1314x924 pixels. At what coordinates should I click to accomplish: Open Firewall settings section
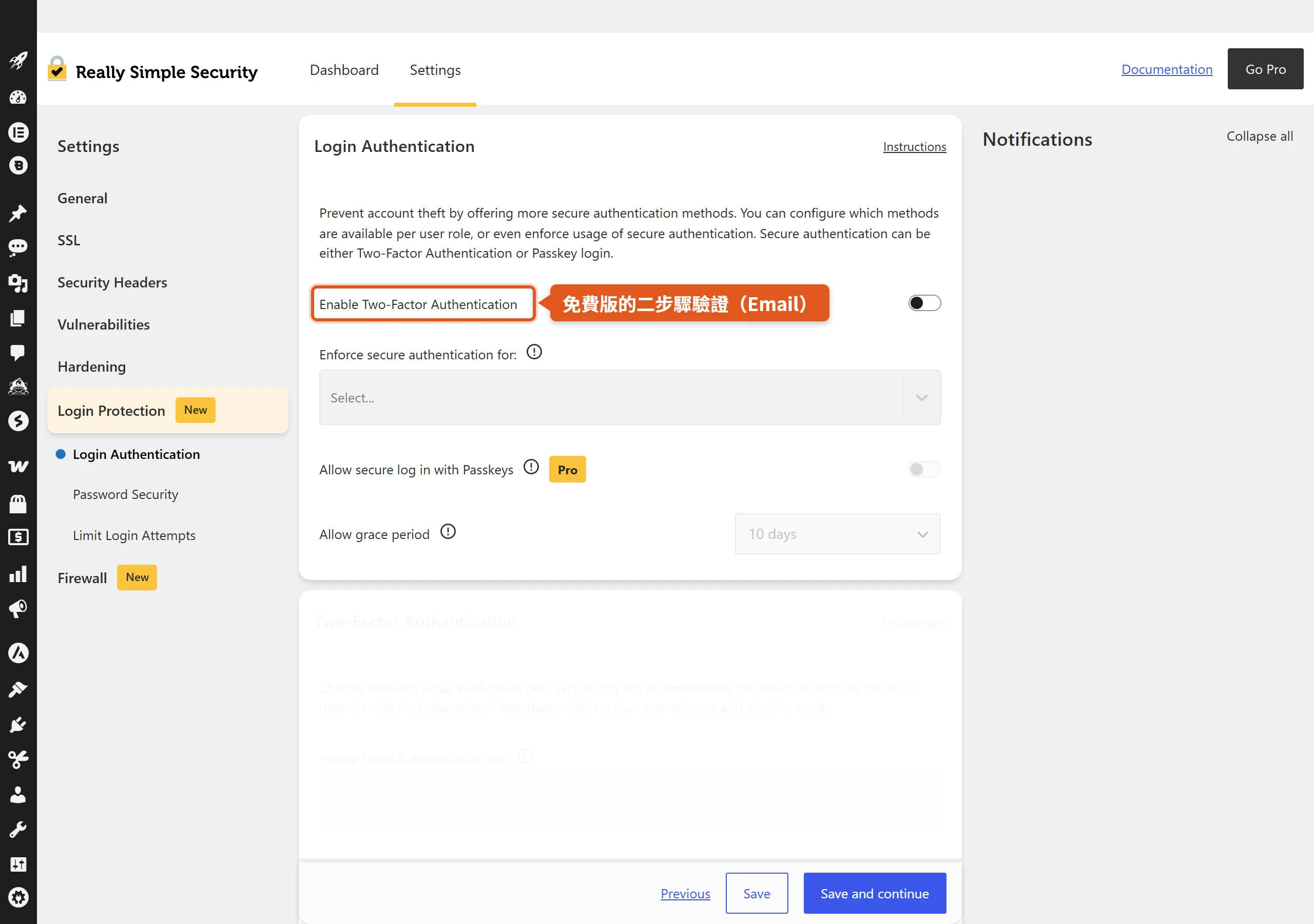click(x=82, y=577)
